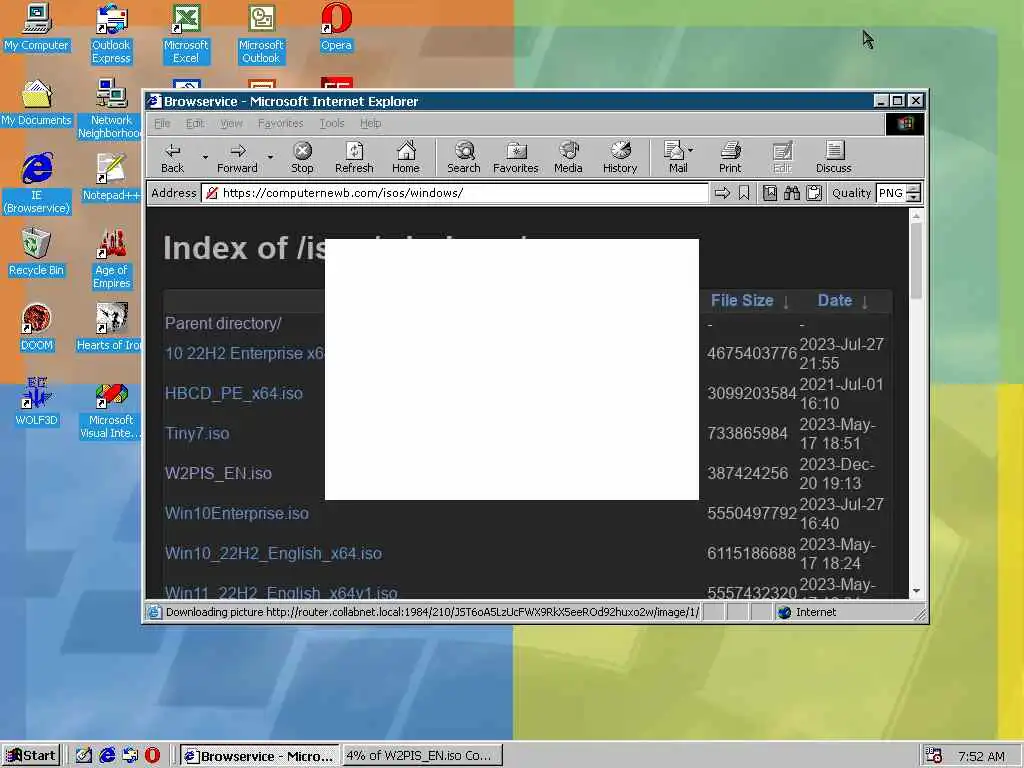The image size is (1024, 768).
Task: Stop the page loading
Action: point(302,157)
